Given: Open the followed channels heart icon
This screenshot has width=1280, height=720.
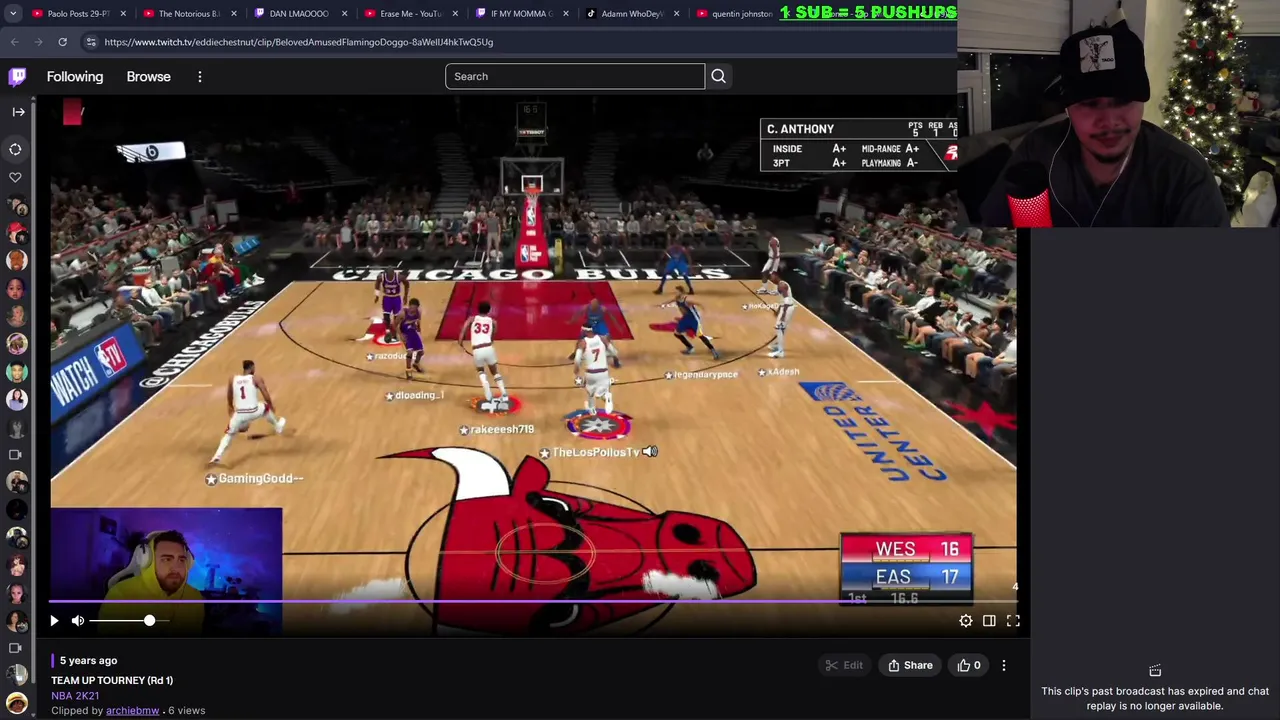Looking at the screenshot, I should (15, 177).
